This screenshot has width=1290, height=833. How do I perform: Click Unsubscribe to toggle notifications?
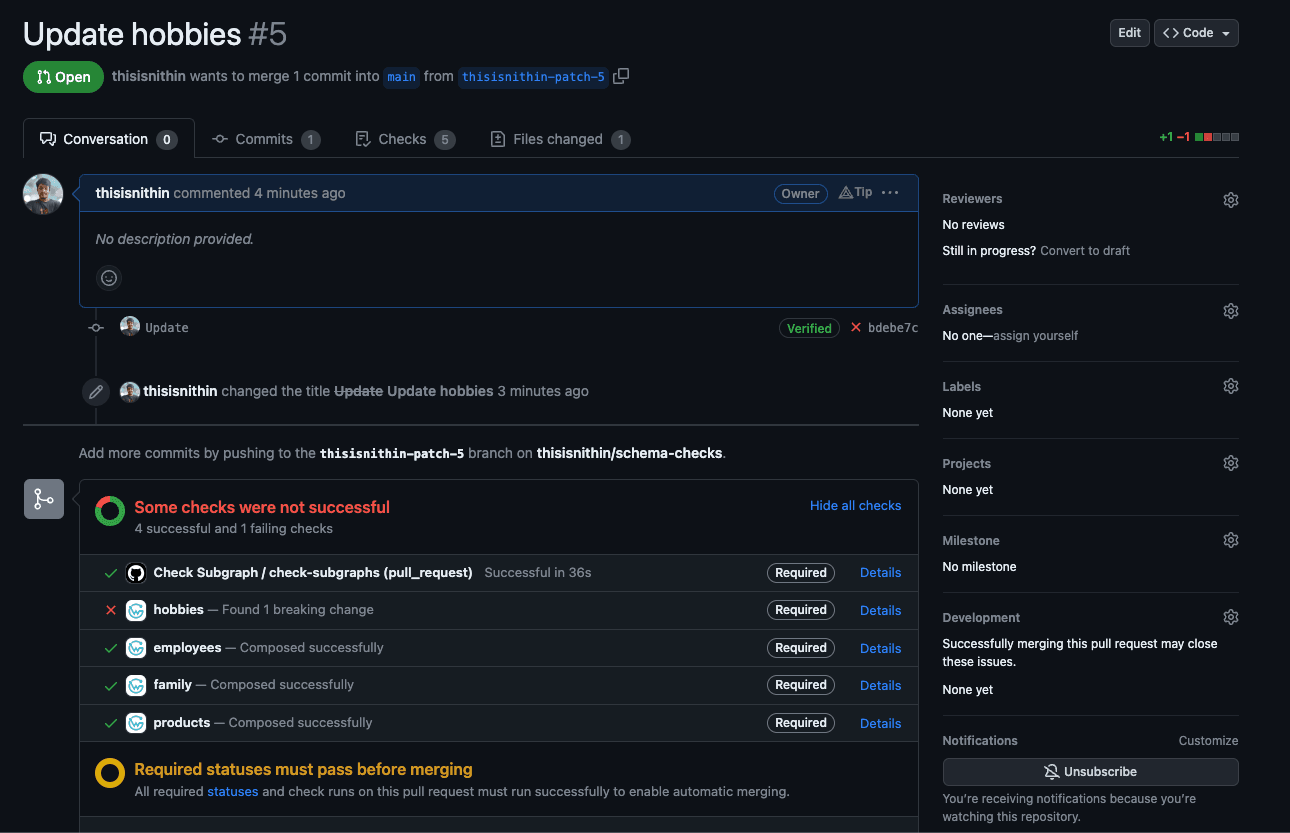(x=1090, y=771)
